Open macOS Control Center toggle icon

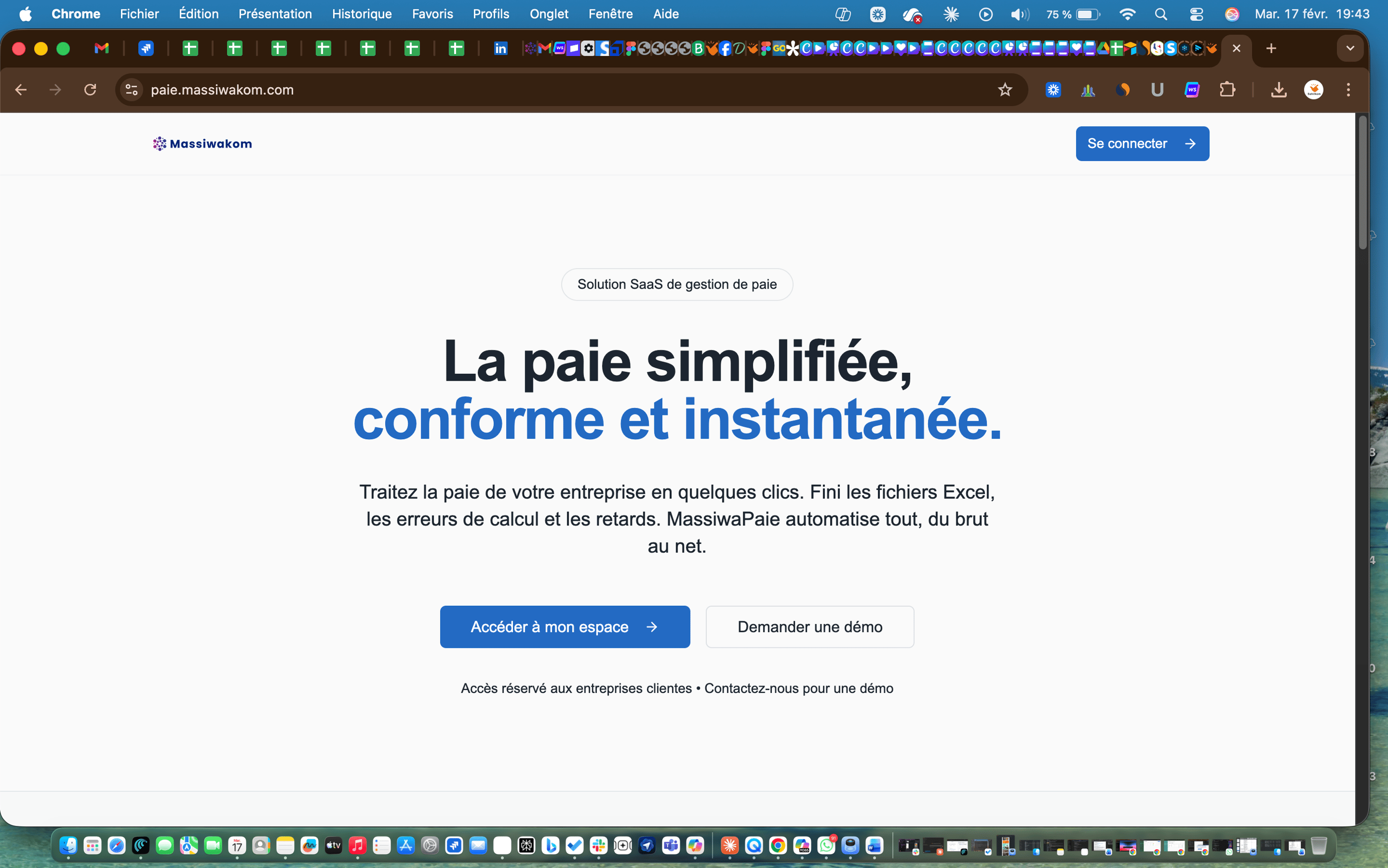coord(1196,14)
